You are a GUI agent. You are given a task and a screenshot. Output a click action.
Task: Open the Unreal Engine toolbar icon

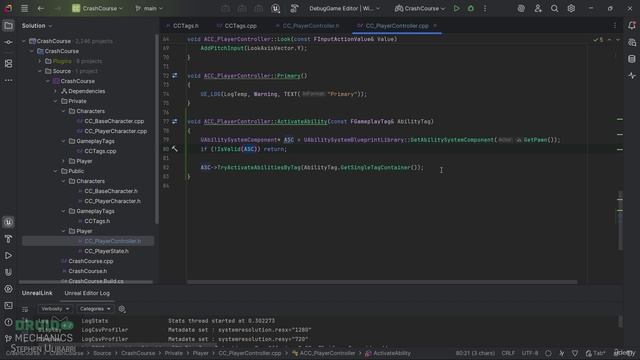pos(276,8)
